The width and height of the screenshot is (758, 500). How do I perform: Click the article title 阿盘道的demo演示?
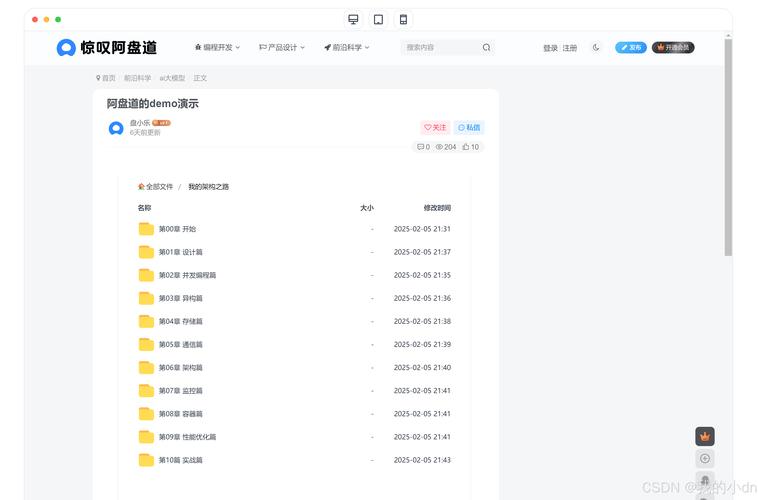pos(153,103)
